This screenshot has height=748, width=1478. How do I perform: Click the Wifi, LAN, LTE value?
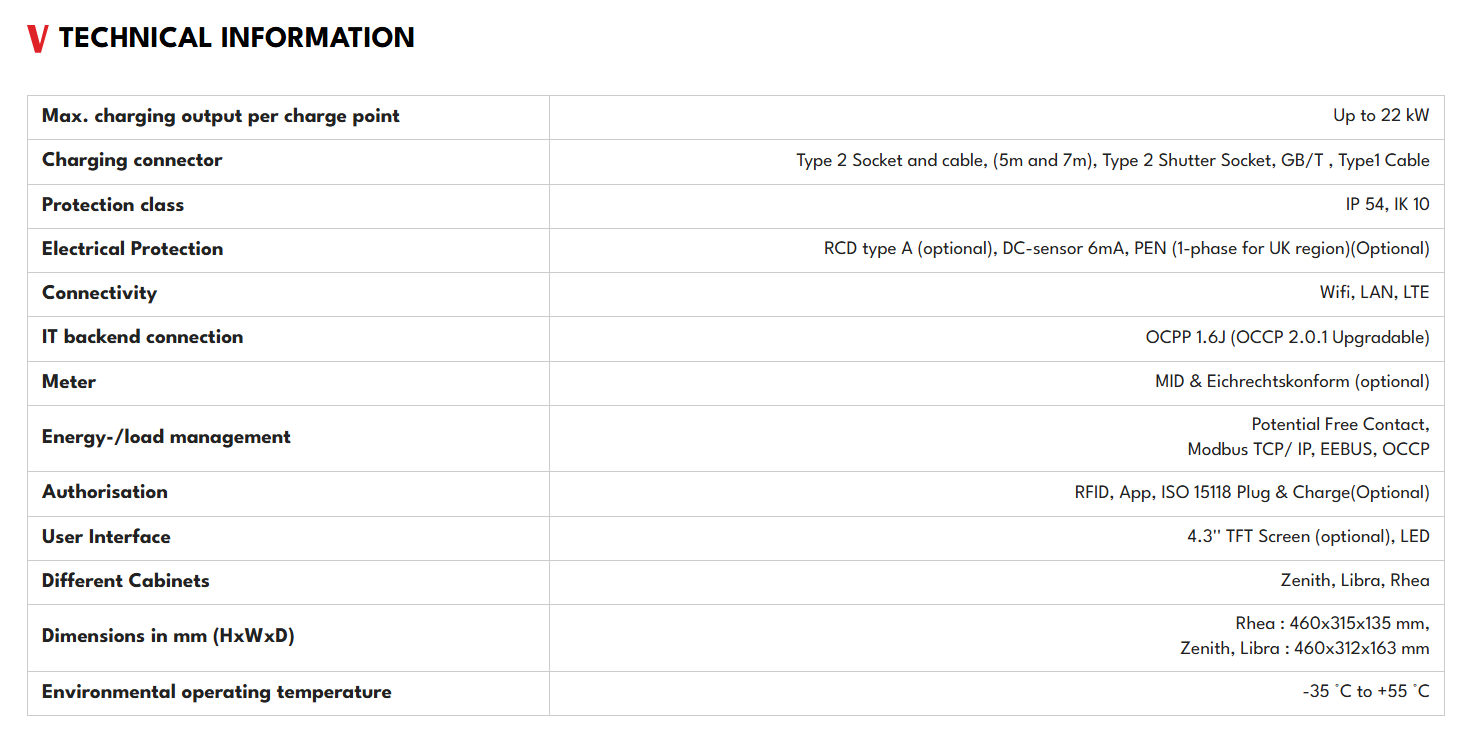pos(1375,293)
